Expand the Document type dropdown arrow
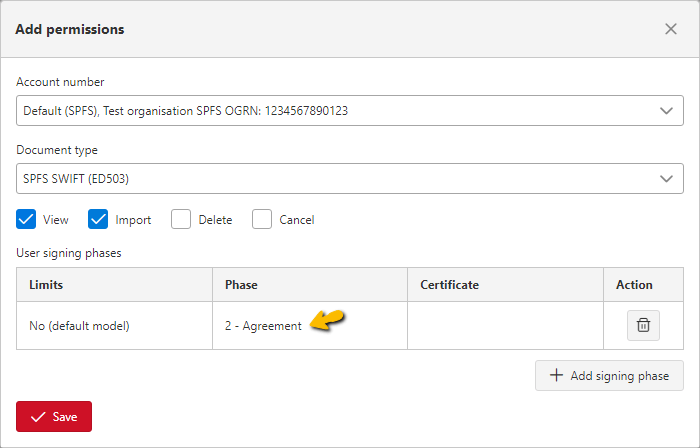 point(666,179)
